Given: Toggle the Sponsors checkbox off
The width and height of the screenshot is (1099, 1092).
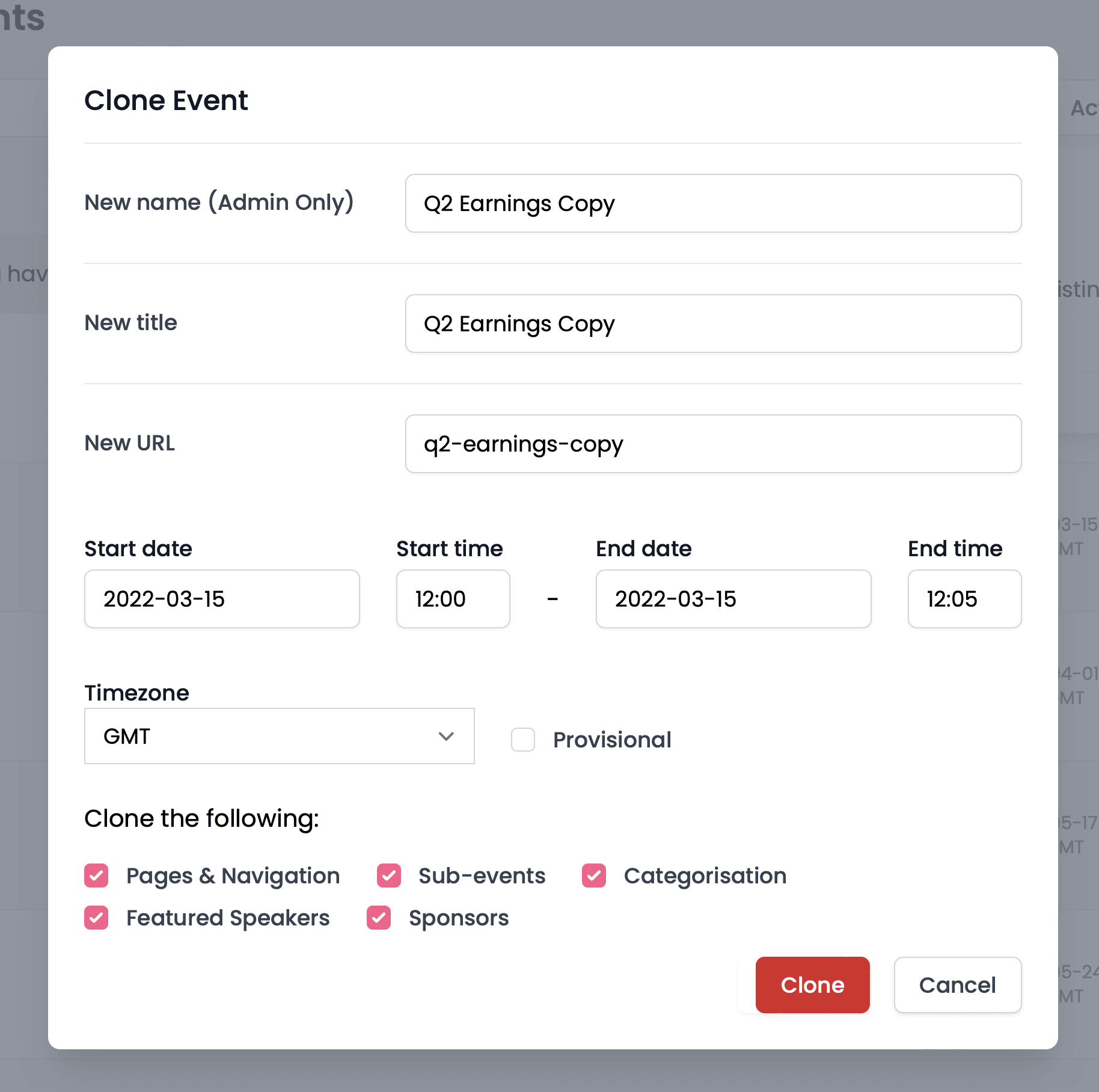Looking at the screenshot, I should point(379,918).
